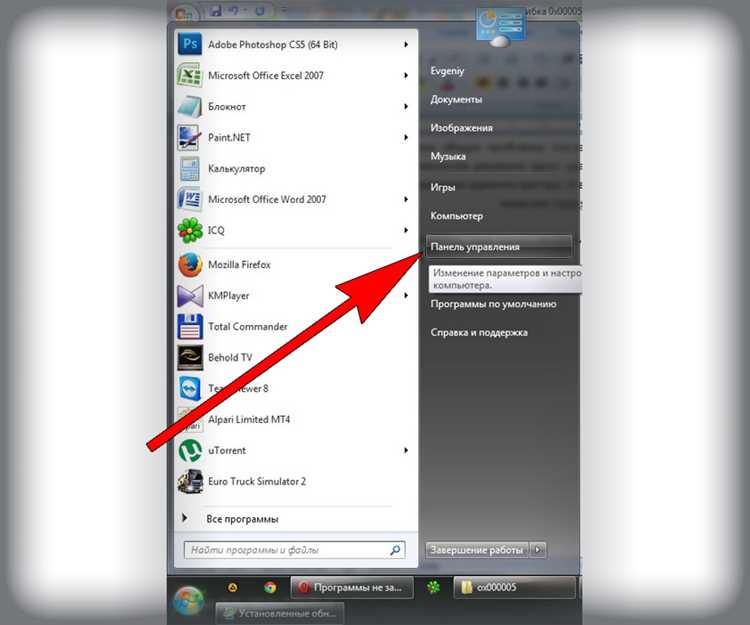Open shutdown options arrow next to Завершение работы
This screenshot has height=625, width=750.
[539, 550]
